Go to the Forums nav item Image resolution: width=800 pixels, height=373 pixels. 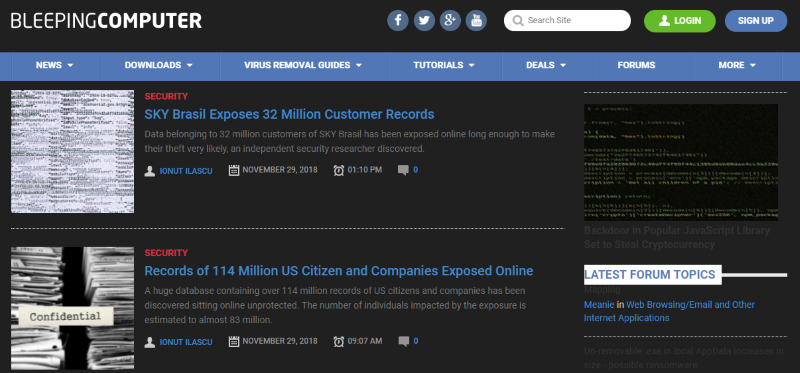pyautogui.click(x=636, y=65)
